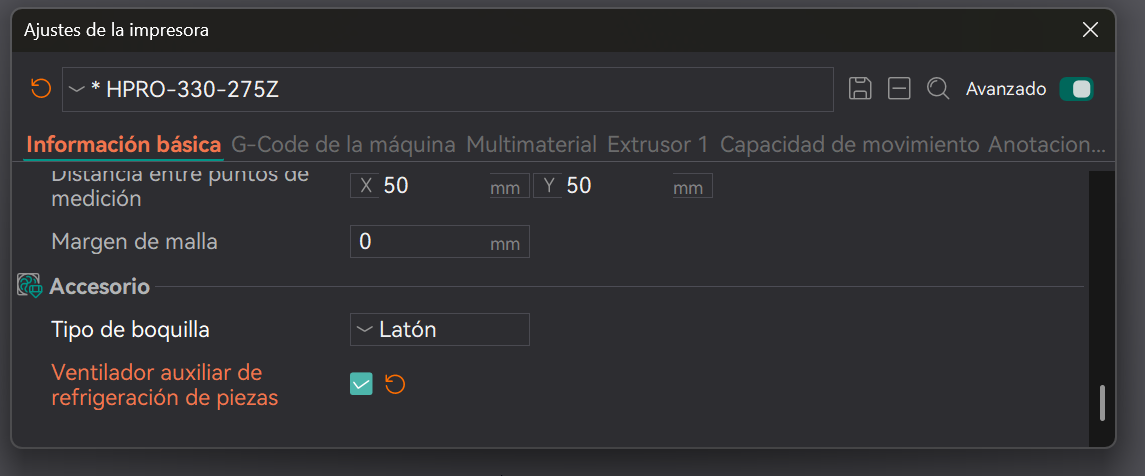This screenshot has width=1145, height=476.
Task: Close the Ajustes de la impresora dialog
Action: [x=1090, y=30]
